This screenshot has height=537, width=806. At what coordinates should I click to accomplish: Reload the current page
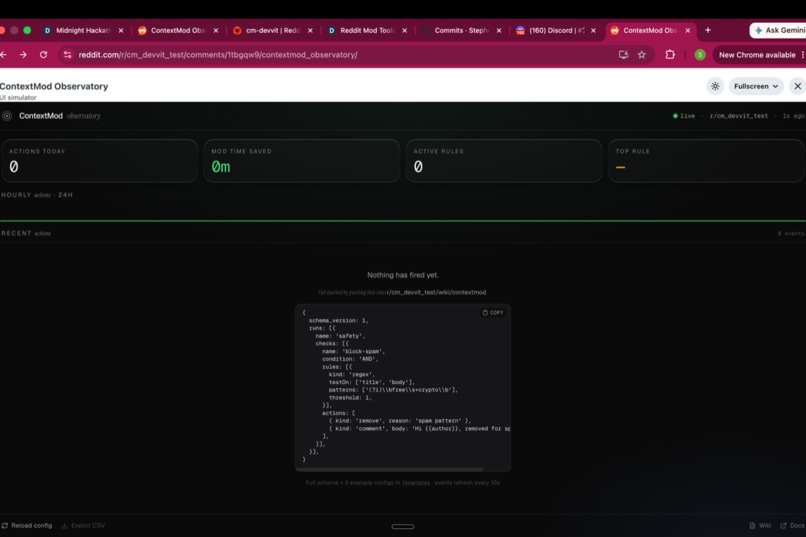tap(44, 54)
